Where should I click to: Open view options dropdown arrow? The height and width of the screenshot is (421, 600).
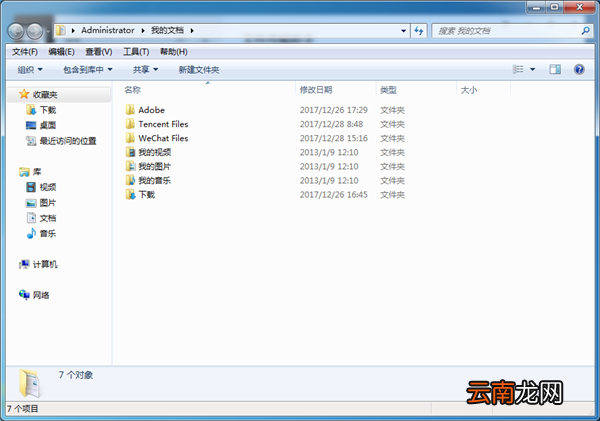click(x=532, y=69)
